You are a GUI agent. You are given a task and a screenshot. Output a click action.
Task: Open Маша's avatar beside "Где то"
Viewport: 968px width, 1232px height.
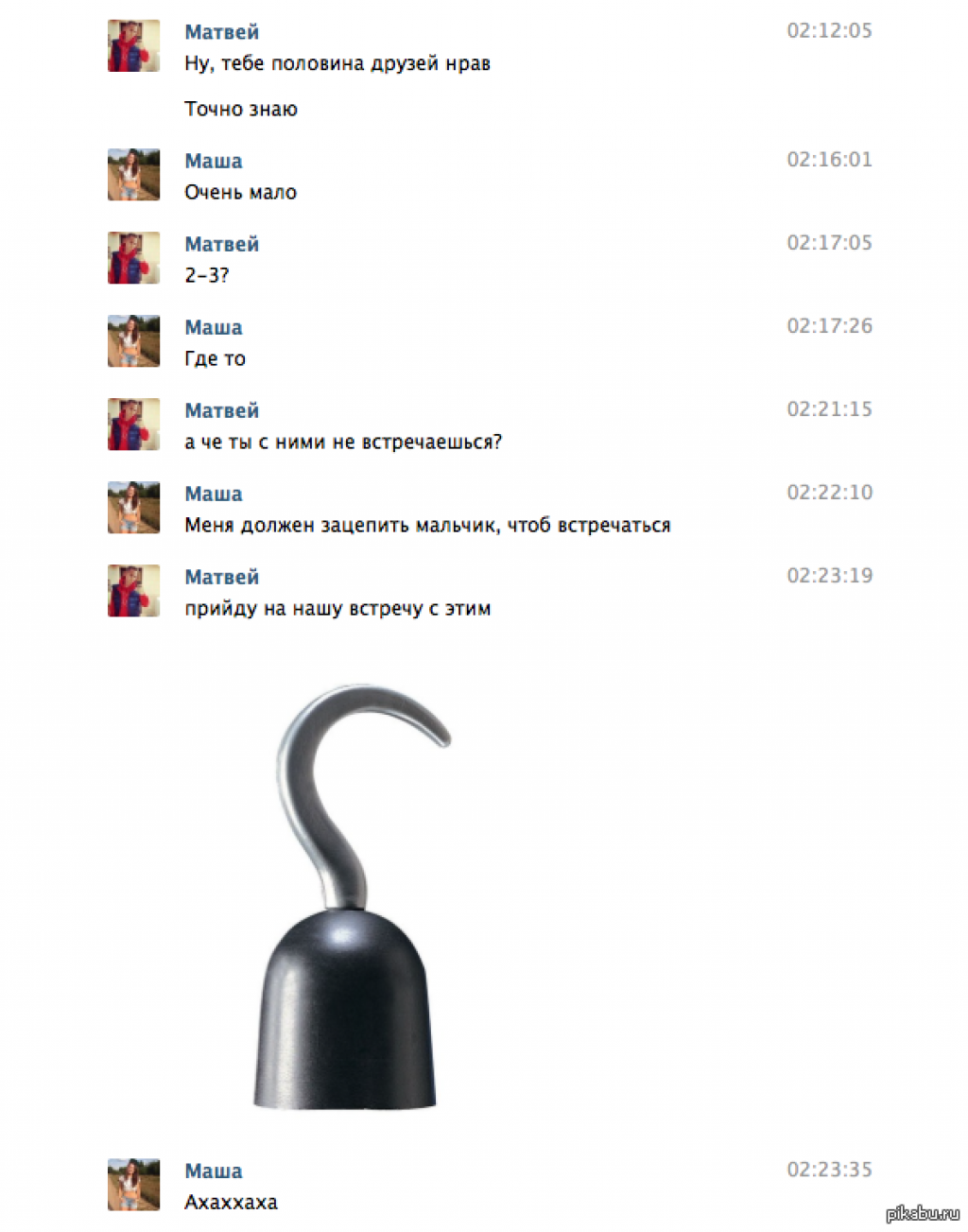(x=133, y=340)
